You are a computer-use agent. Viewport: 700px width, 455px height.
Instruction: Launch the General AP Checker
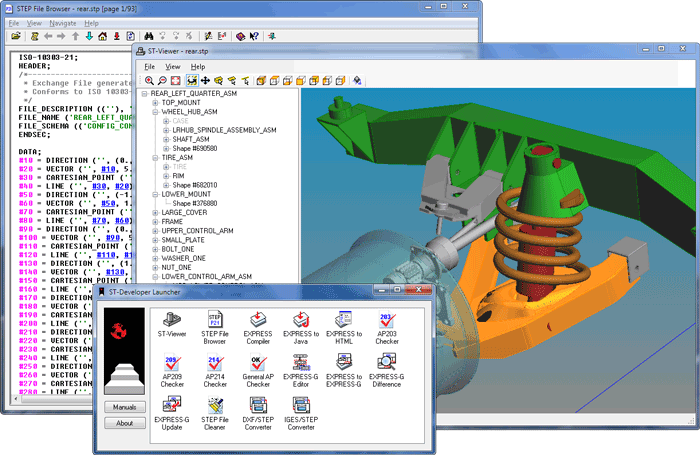(258, 370)
